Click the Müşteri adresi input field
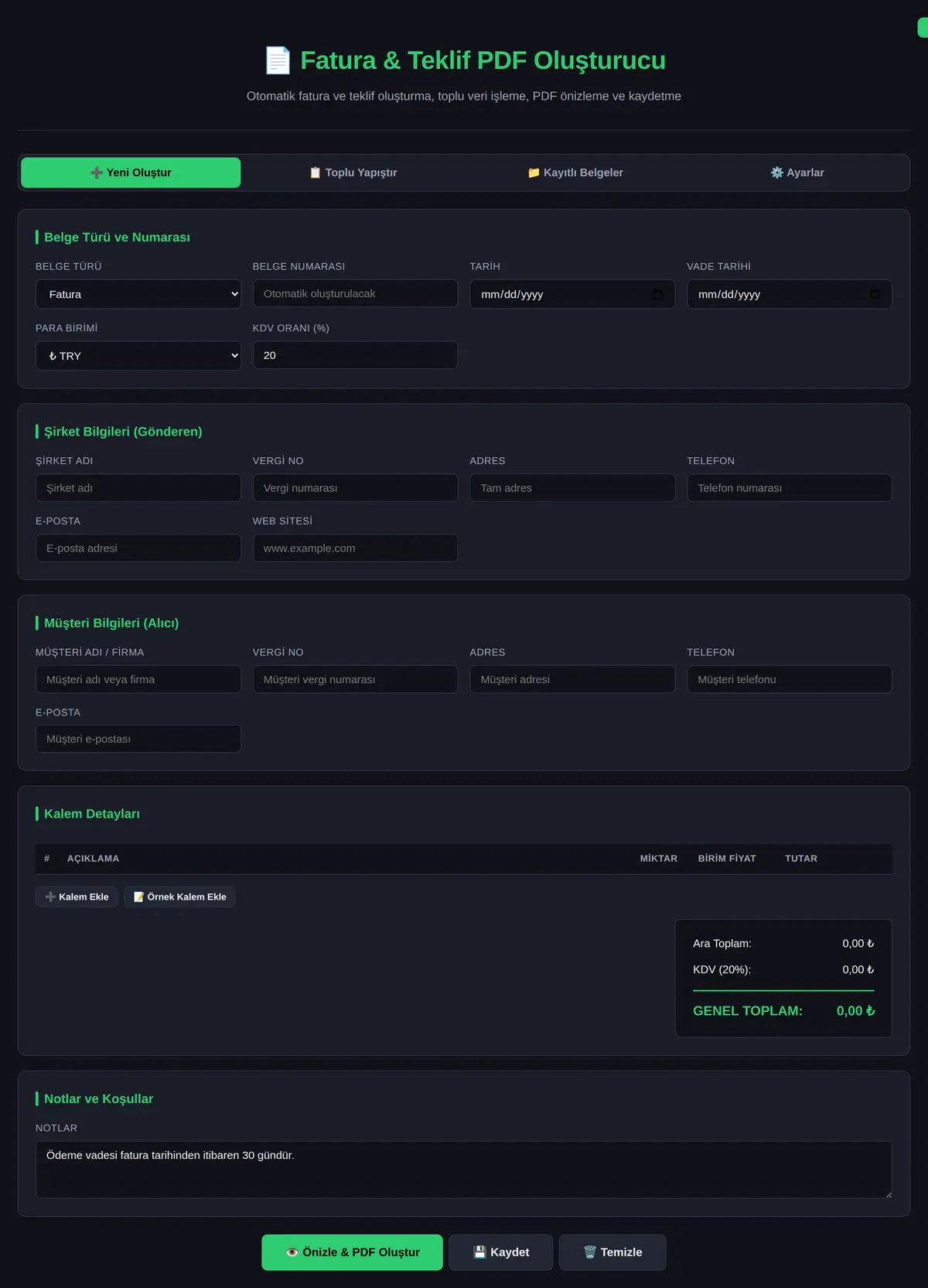This screenshot has width=928, height=1288. [572, 679]
